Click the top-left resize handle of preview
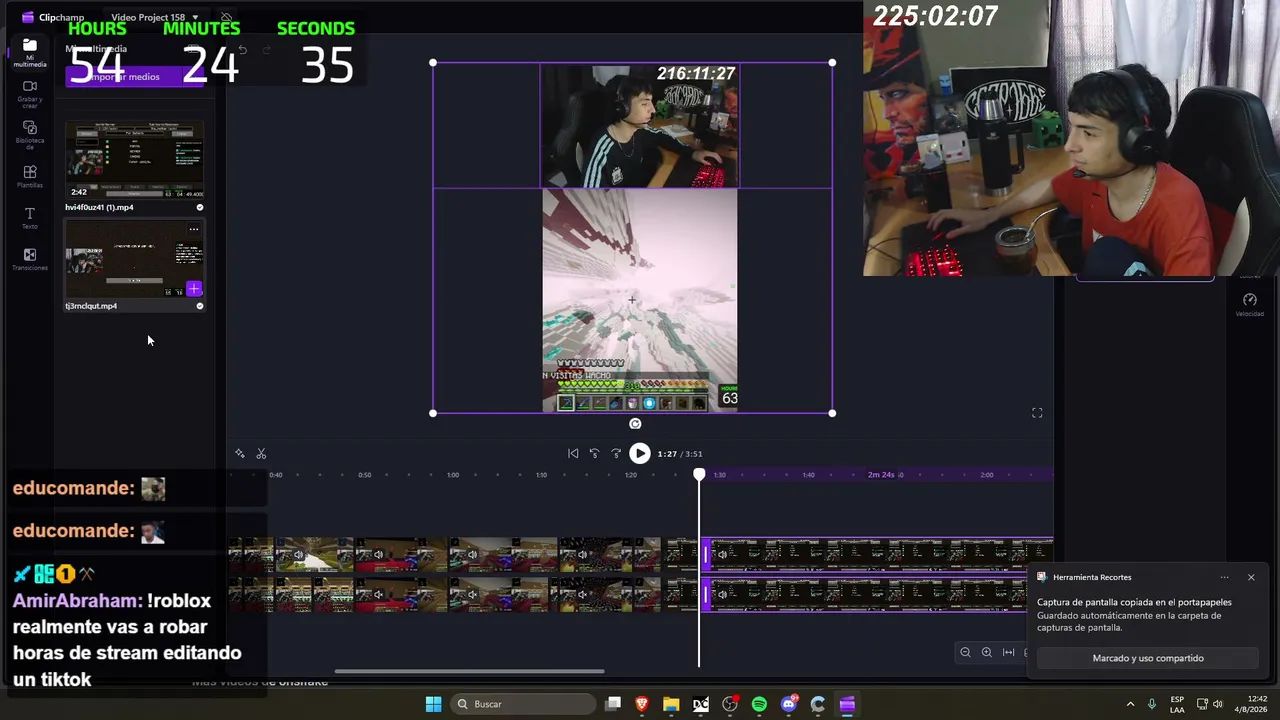 point(433,63)
